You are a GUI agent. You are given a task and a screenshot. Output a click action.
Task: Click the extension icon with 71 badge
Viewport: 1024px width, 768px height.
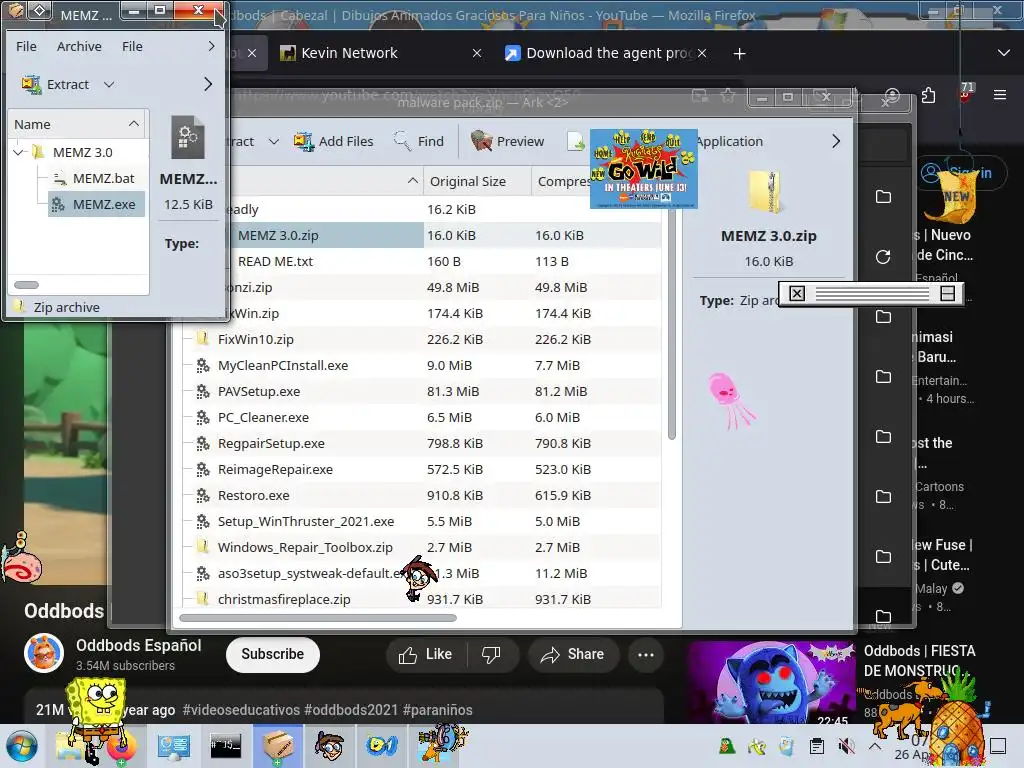[x=965, y=92]
